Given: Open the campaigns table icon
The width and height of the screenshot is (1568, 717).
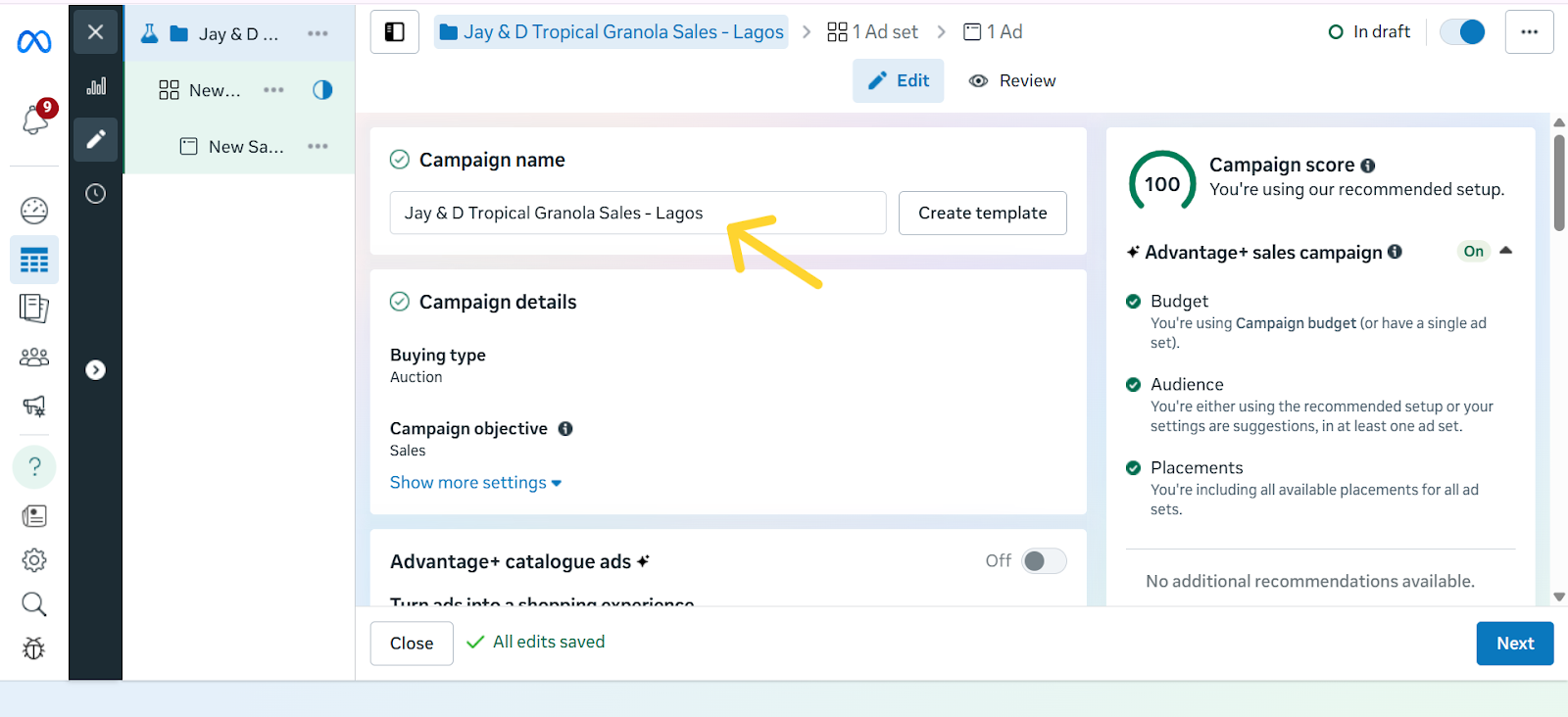Looking at the screenshot, I should coord(34,261).
